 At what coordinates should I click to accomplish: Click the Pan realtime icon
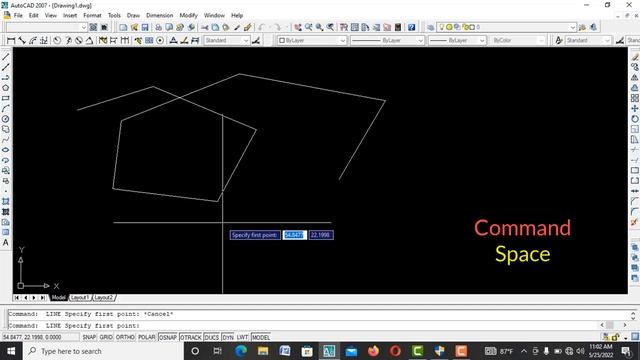click(298, 27)
